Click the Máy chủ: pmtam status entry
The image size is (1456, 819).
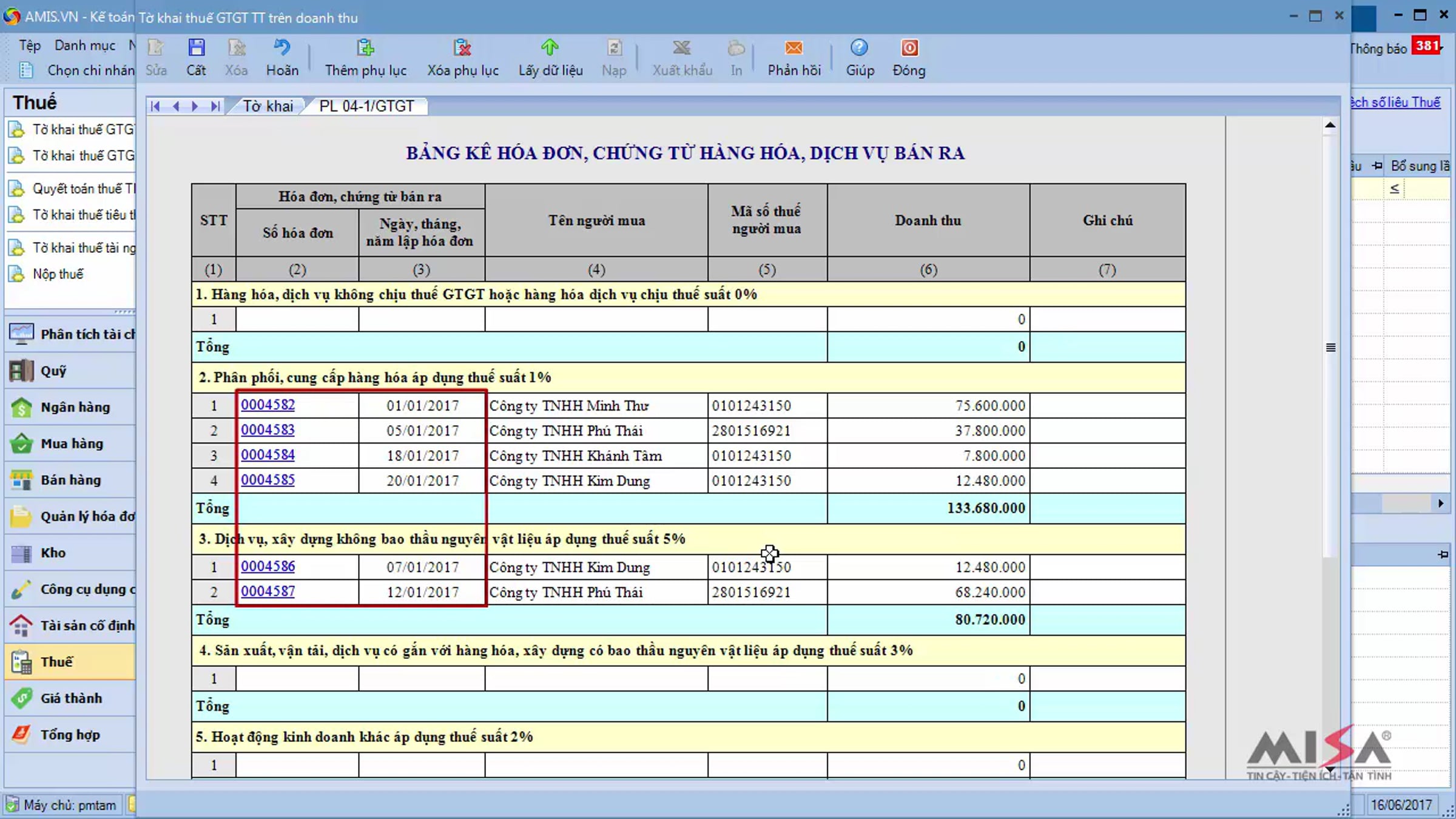(63, 805)
